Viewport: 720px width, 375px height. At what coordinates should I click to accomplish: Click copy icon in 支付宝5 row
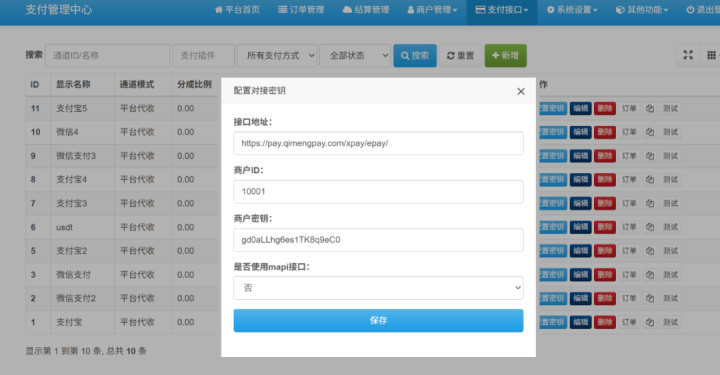tap(650, 108)
